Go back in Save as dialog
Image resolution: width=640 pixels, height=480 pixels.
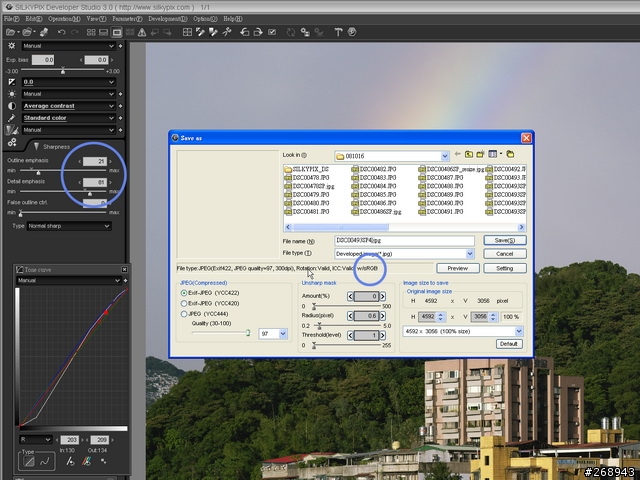point(458,154)
